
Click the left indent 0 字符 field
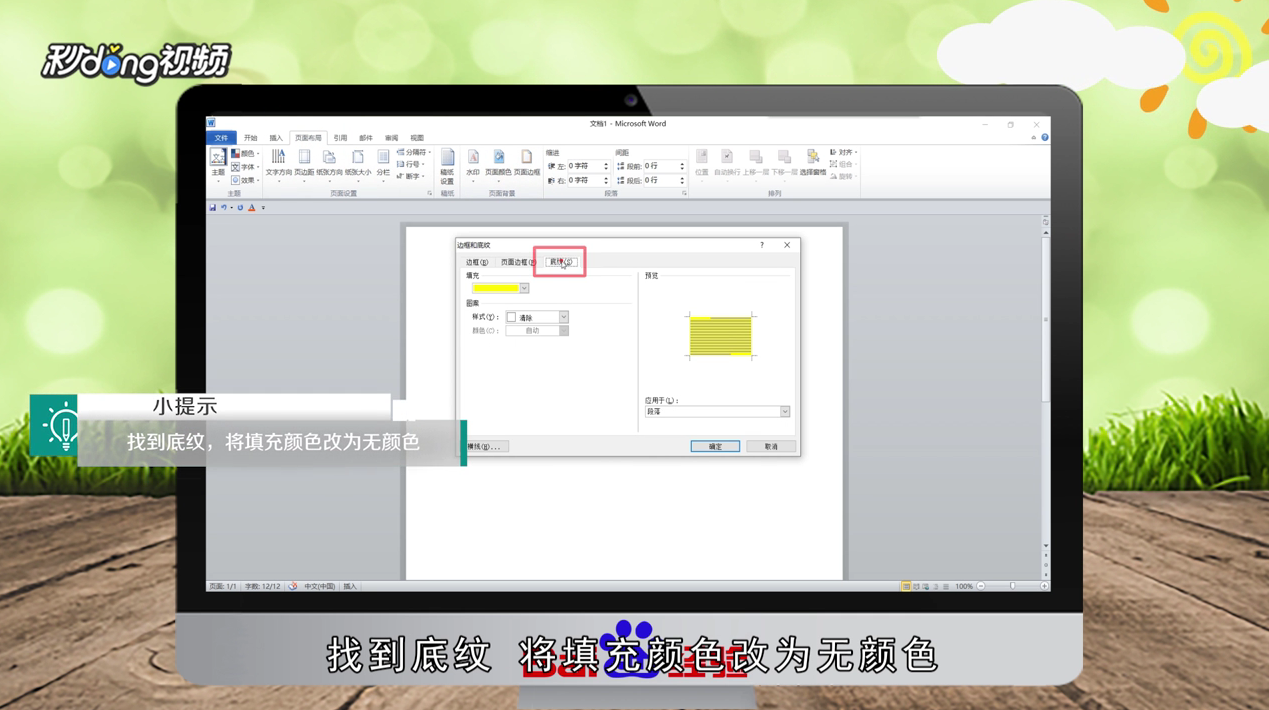pos(588,166)
